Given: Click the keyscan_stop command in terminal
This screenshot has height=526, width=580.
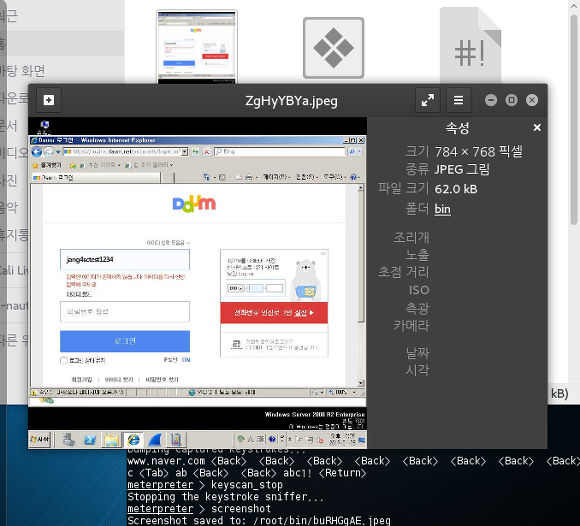Looking at the screenshot, I should (247, 485).
